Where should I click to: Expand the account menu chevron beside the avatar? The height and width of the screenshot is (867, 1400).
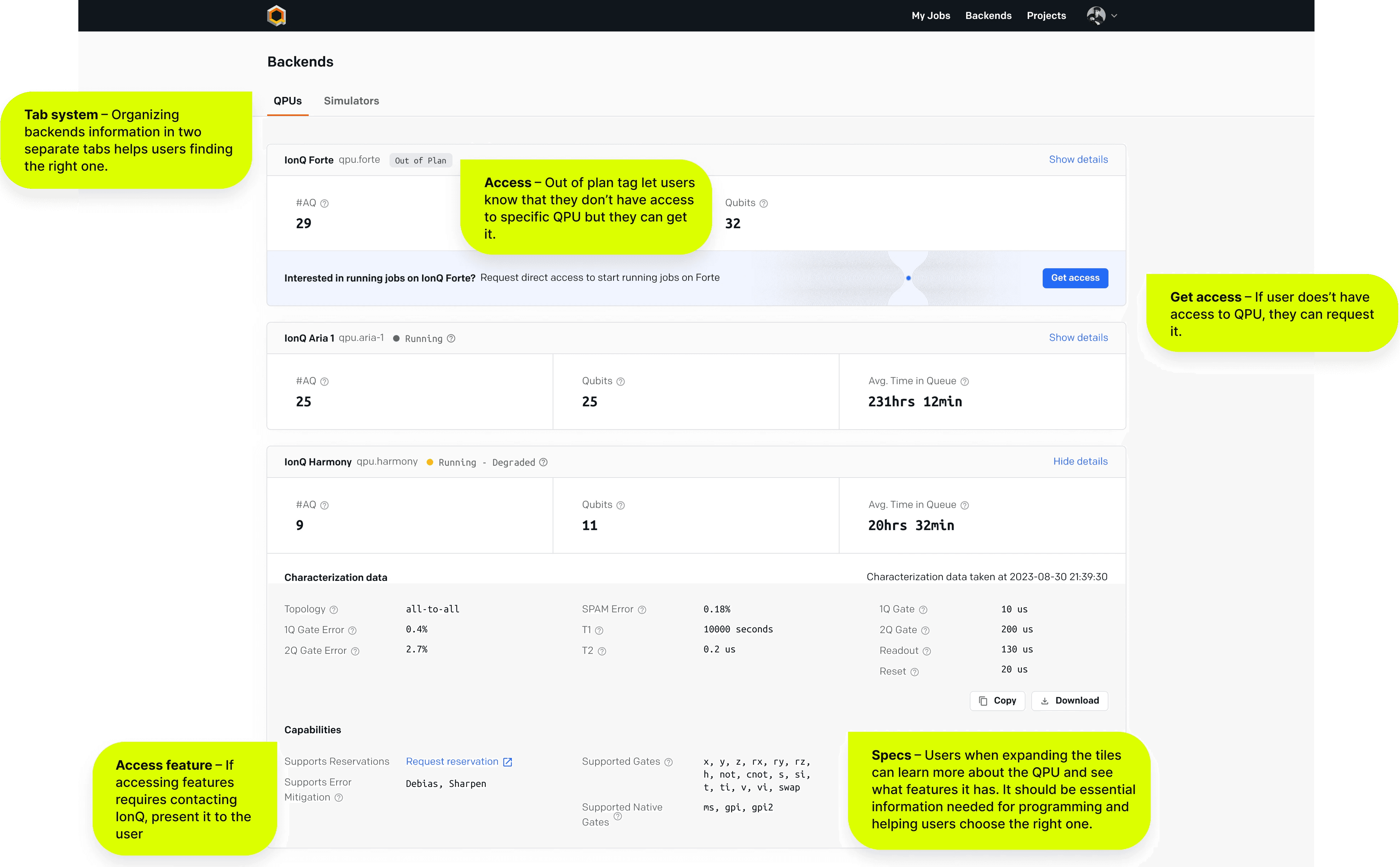point(1114,16)
